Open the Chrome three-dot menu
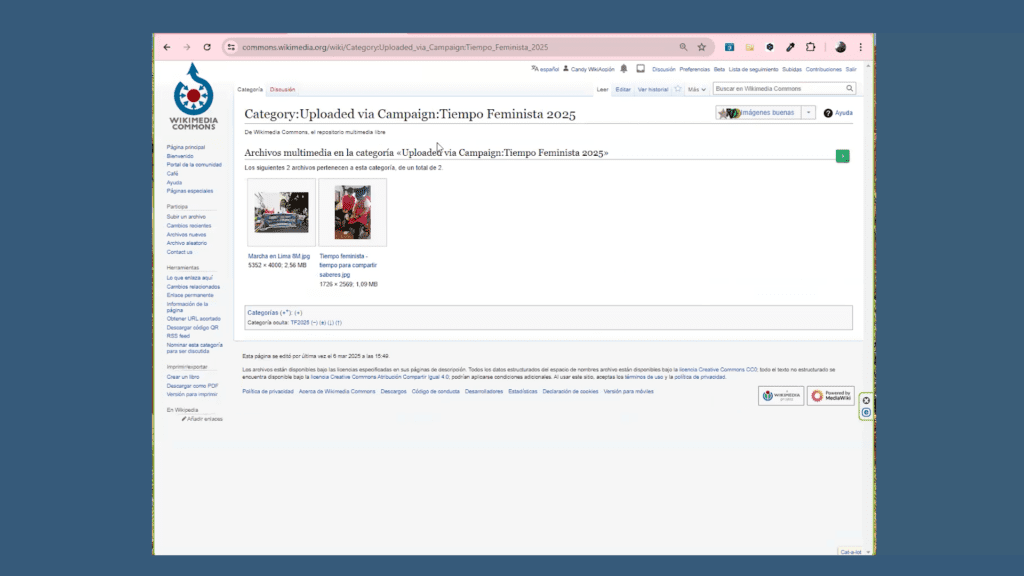 pyautogui.click(x=861, y=47)
